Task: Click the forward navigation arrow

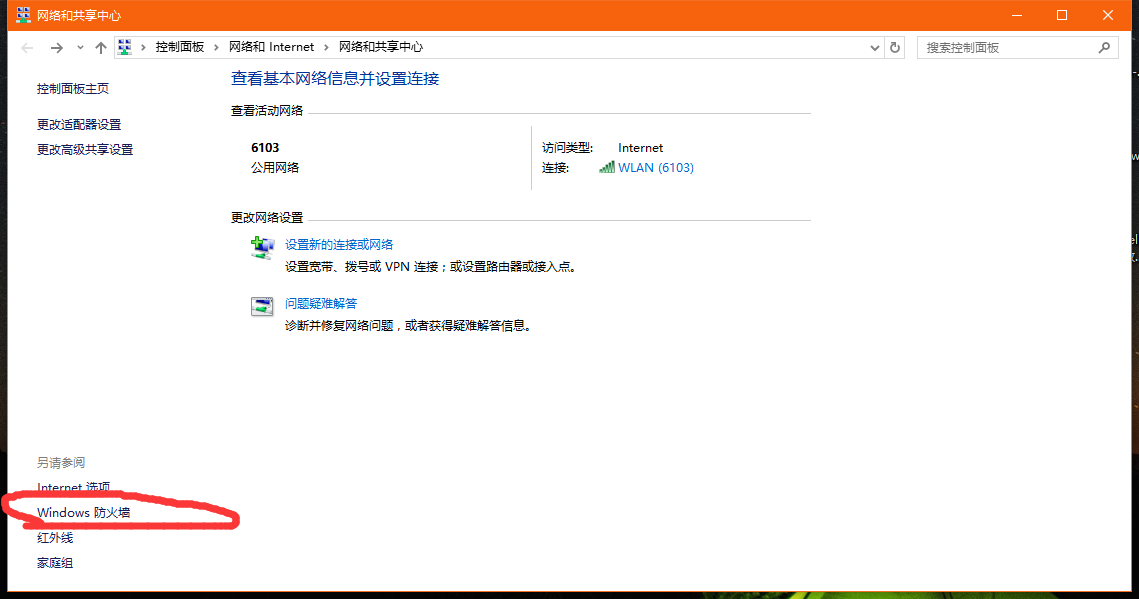Action: point(57,47)
